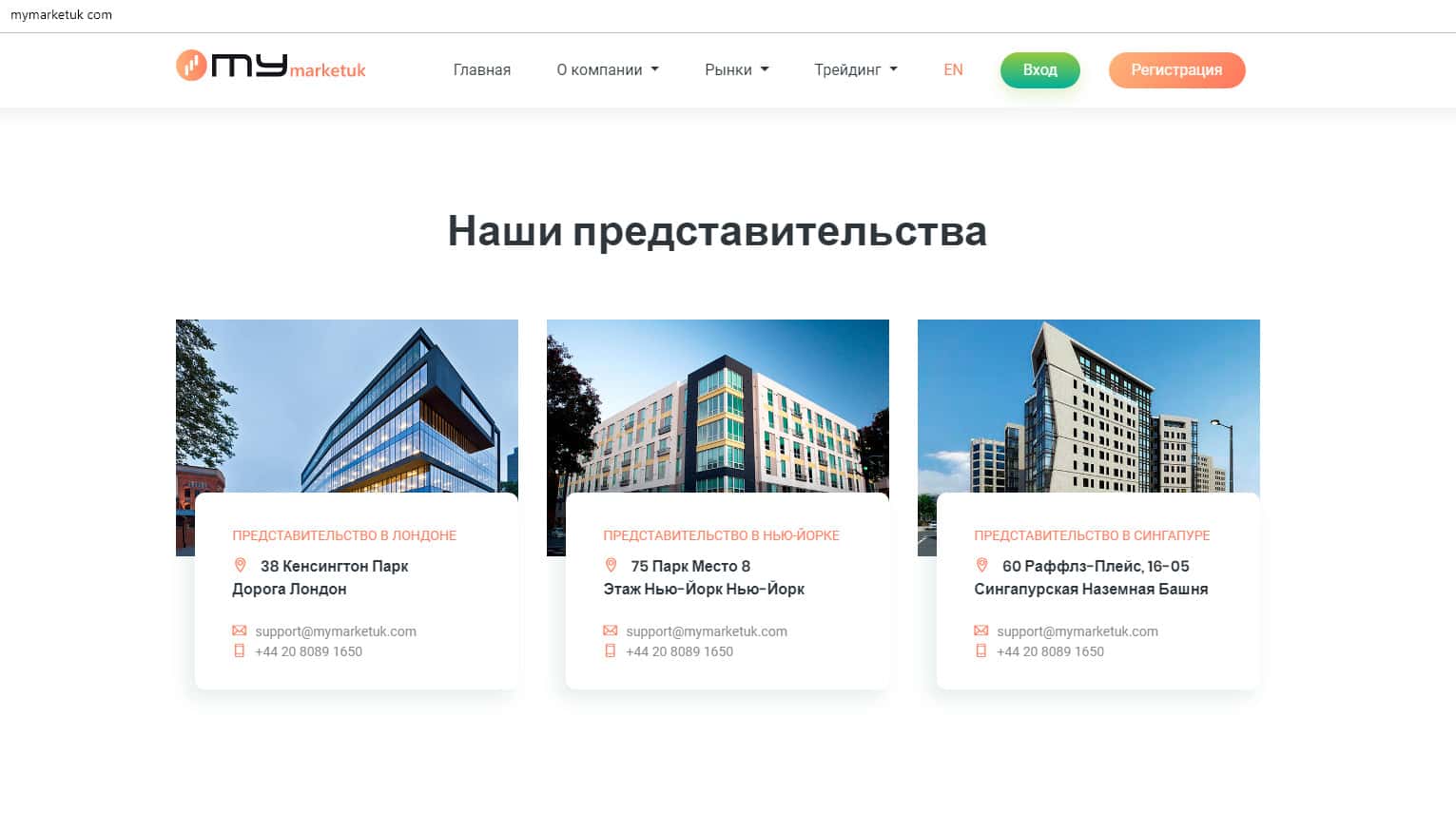The height and width of the screenshot is (815, 1456).
Task: Expand the Рынки dropdown menu
Action: tap(737, 69)
